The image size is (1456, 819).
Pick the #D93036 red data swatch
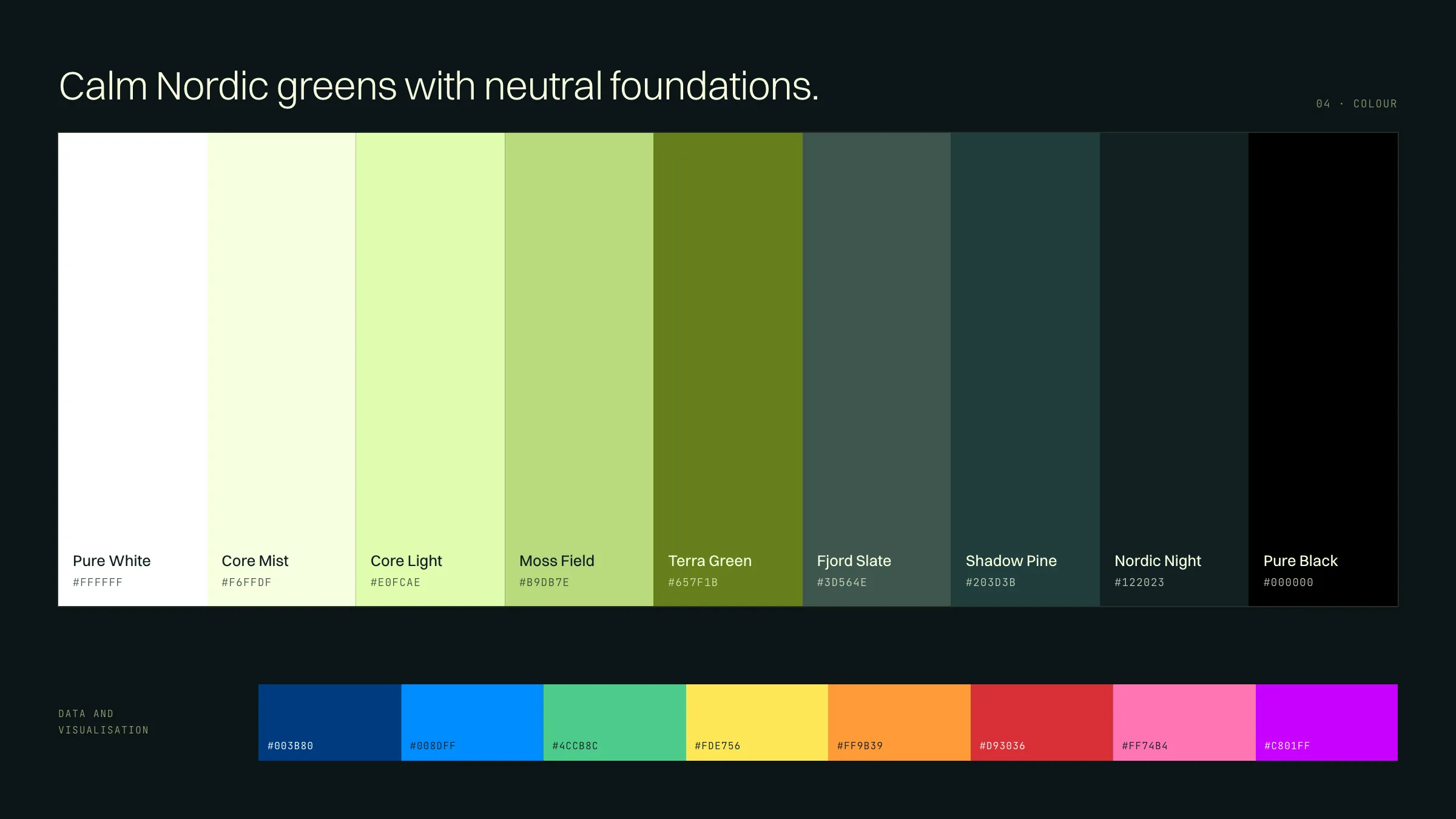tap(1042, 723)
